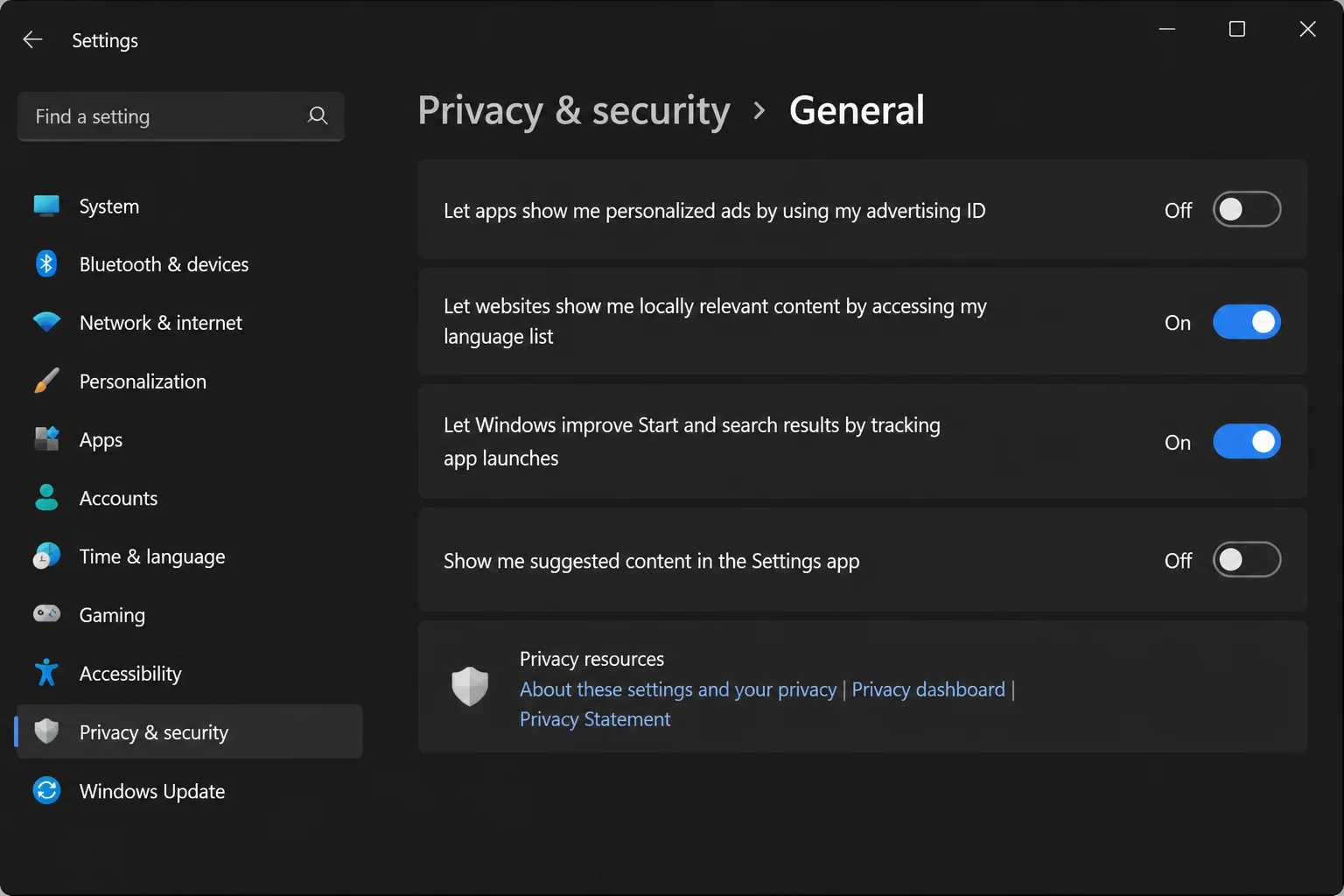
Task: Click the Windows Update sync icon
Action: coord(46,790)
